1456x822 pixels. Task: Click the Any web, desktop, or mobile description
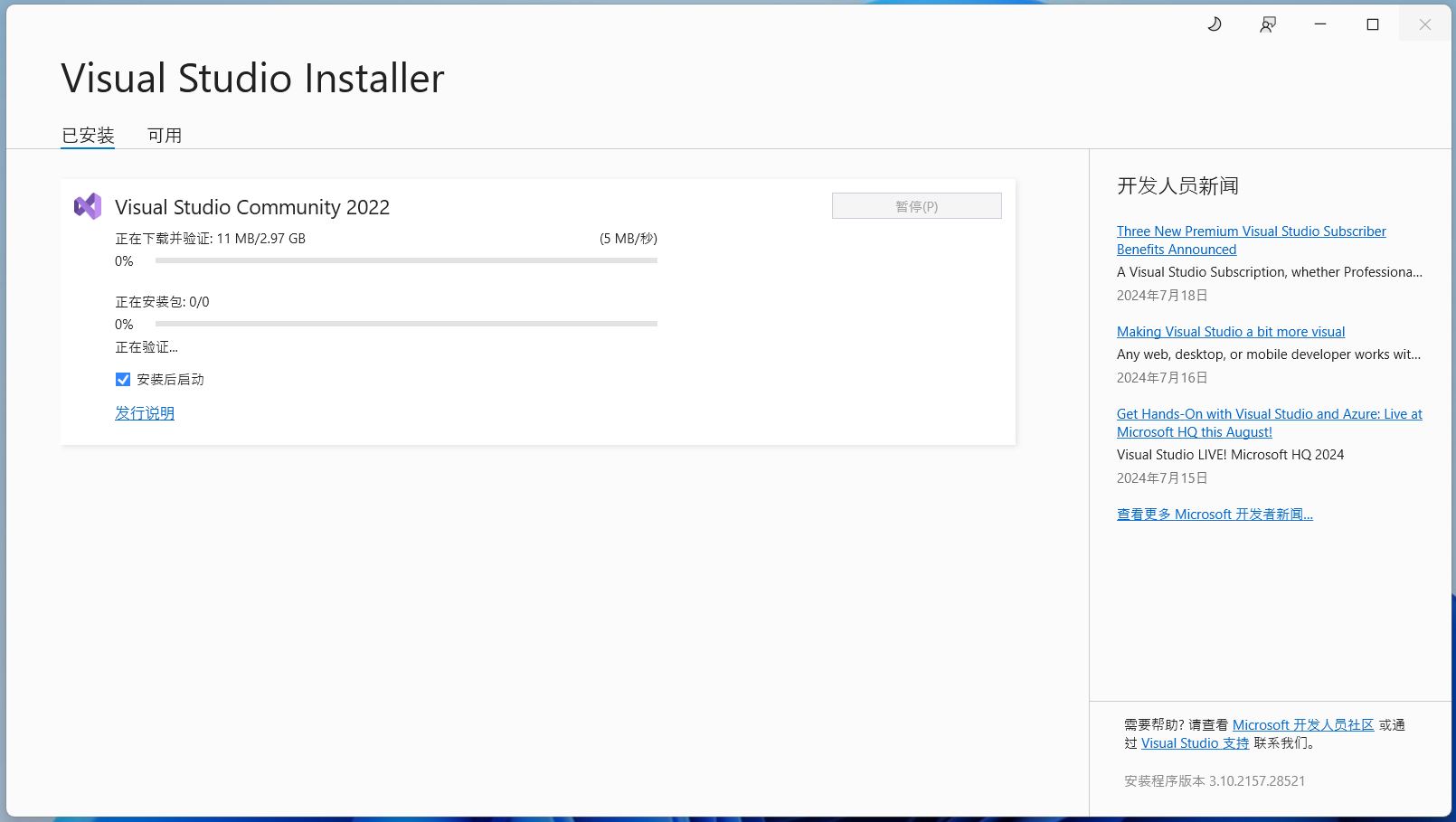pyautogui.click(x=1269, y=354)
